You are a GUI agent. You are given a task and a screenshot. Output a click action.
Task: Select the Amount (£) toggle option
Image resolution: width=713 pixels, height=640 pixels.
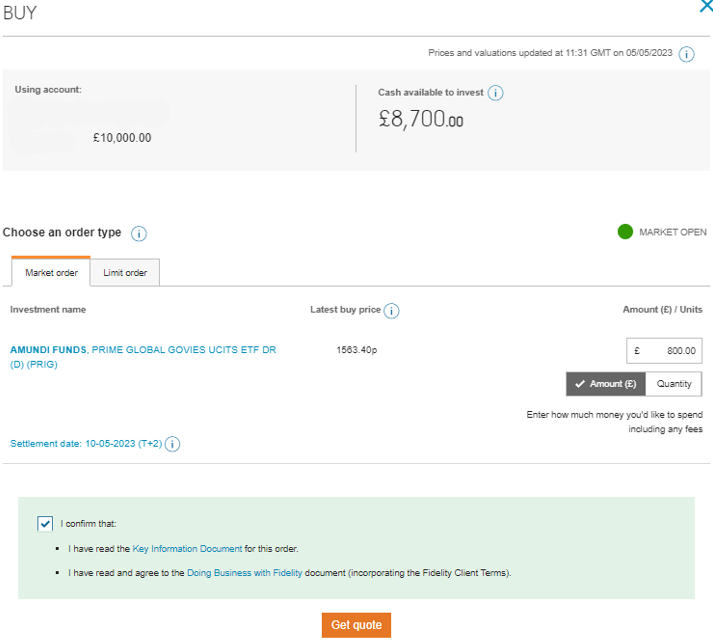tap(606, 384)
